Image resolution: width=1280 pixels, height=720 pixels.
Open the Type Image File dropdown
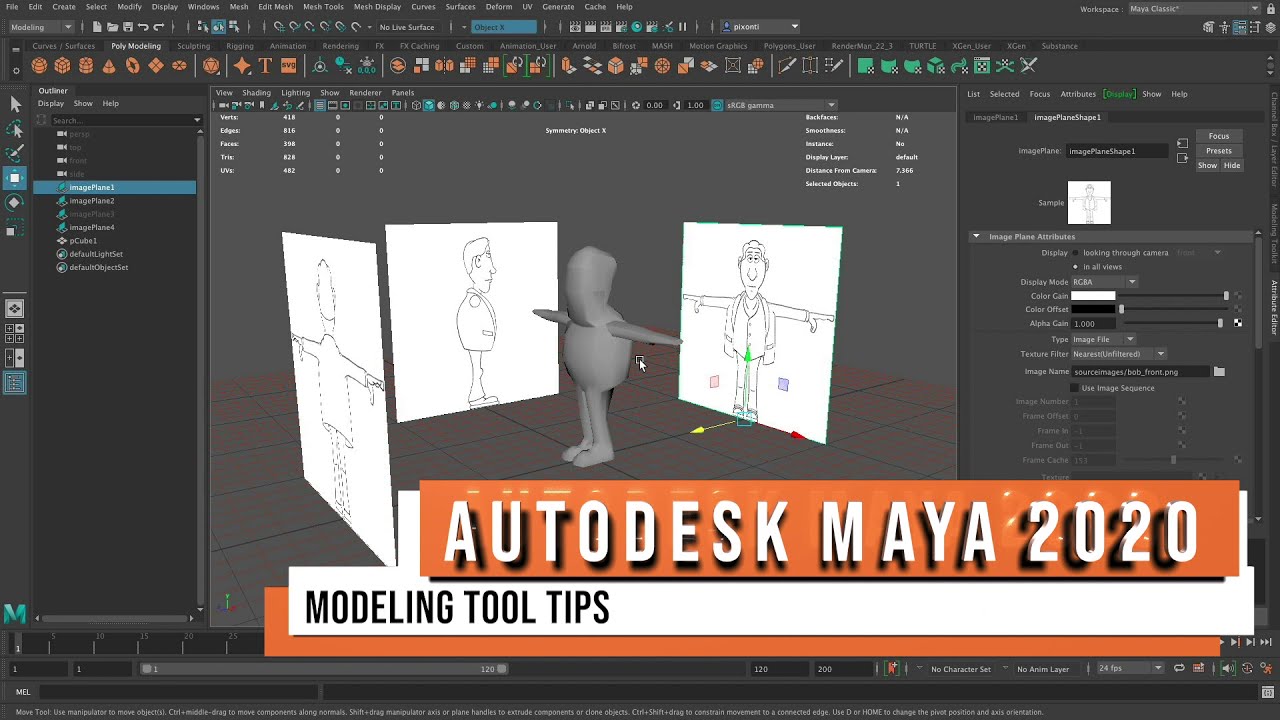pyautogui.click(x=1105, y=339)
